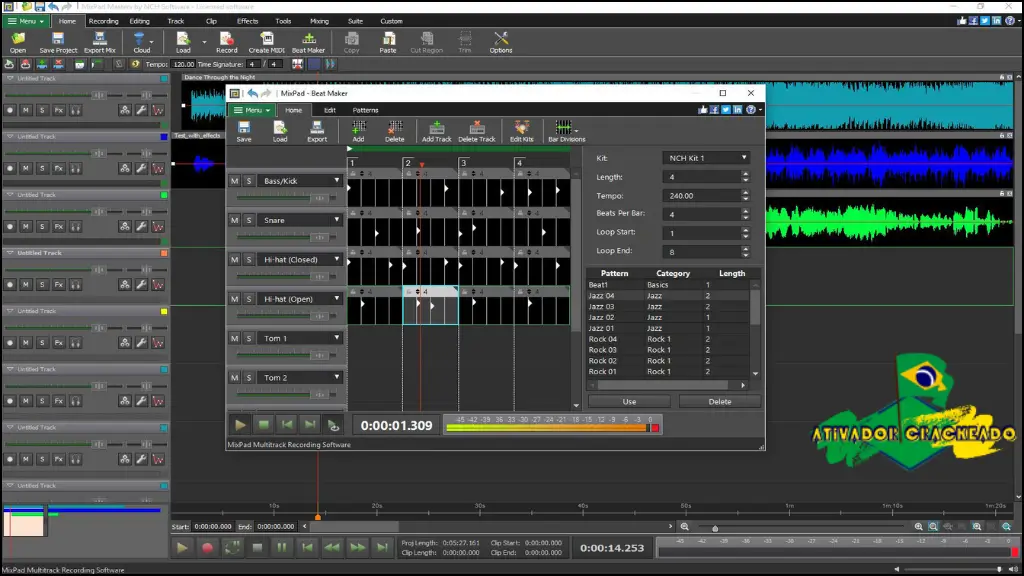
Task: Click Export Mix in MixPad toolbar
Action: click(99, 42)
